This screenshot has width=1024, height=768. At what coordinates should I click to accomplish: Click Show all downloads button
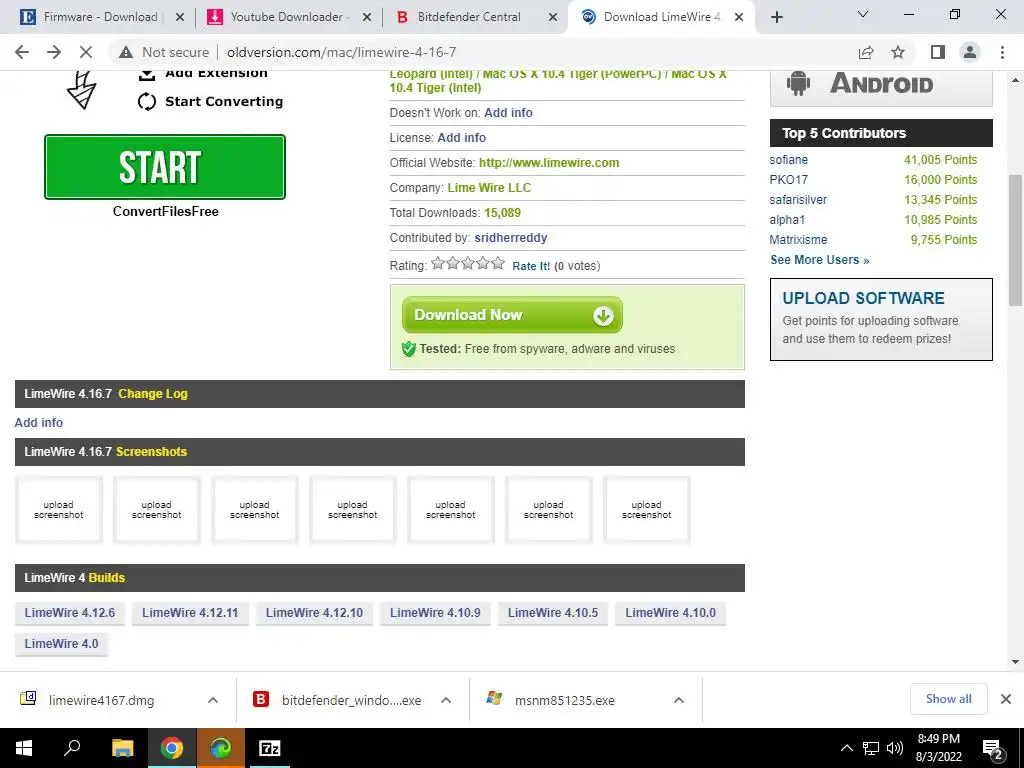coord(948,699)
